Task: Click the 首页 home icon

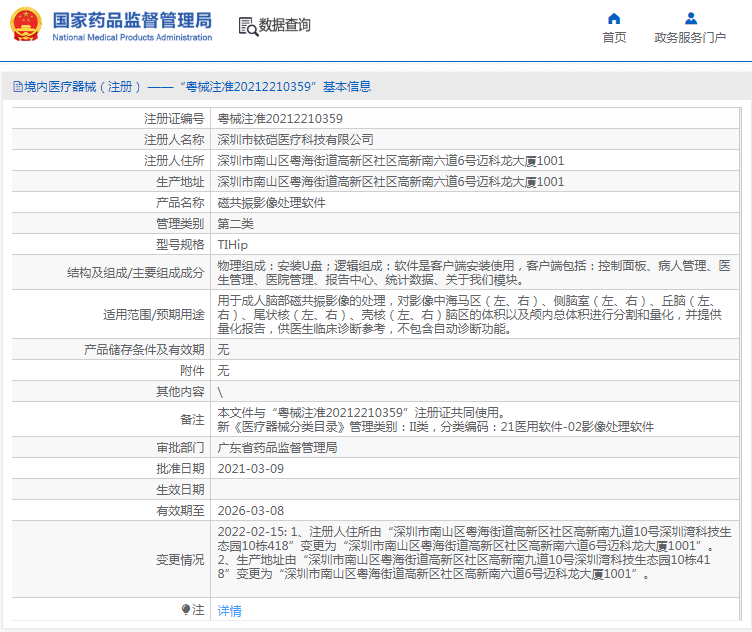Action: pos(614,18)
